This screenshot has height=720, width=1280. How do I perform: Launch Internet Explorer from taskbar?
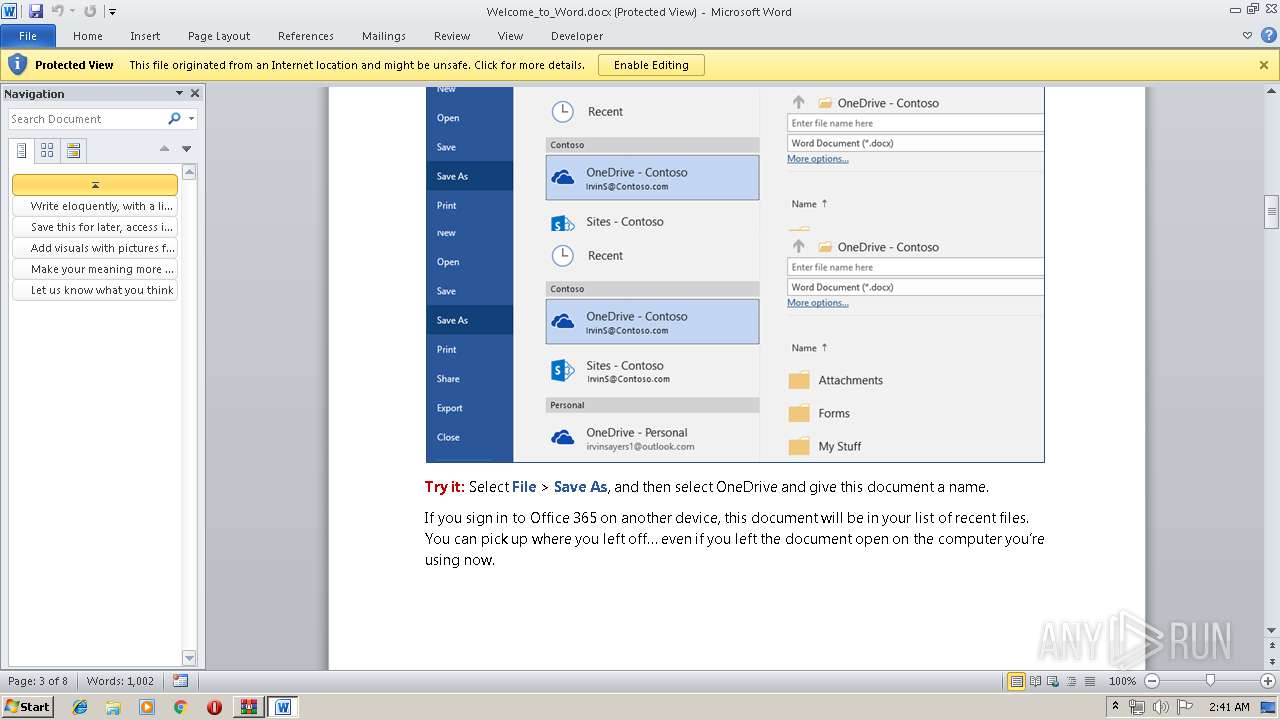tap(80, 707)
